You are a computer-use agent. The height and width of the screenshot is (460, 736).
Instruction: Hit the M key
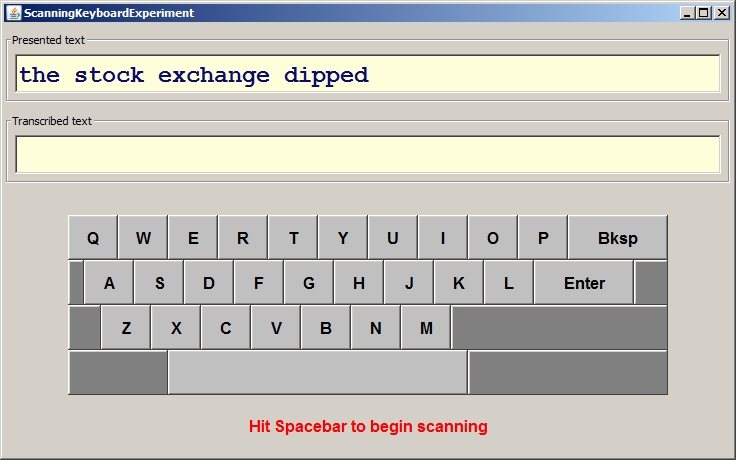point(426,328)
